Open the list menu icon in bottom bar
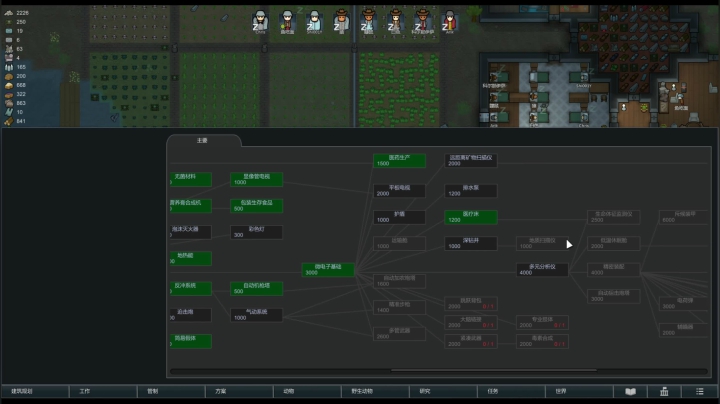This screenshot has width=720, height=404. [x=699, y=391]
